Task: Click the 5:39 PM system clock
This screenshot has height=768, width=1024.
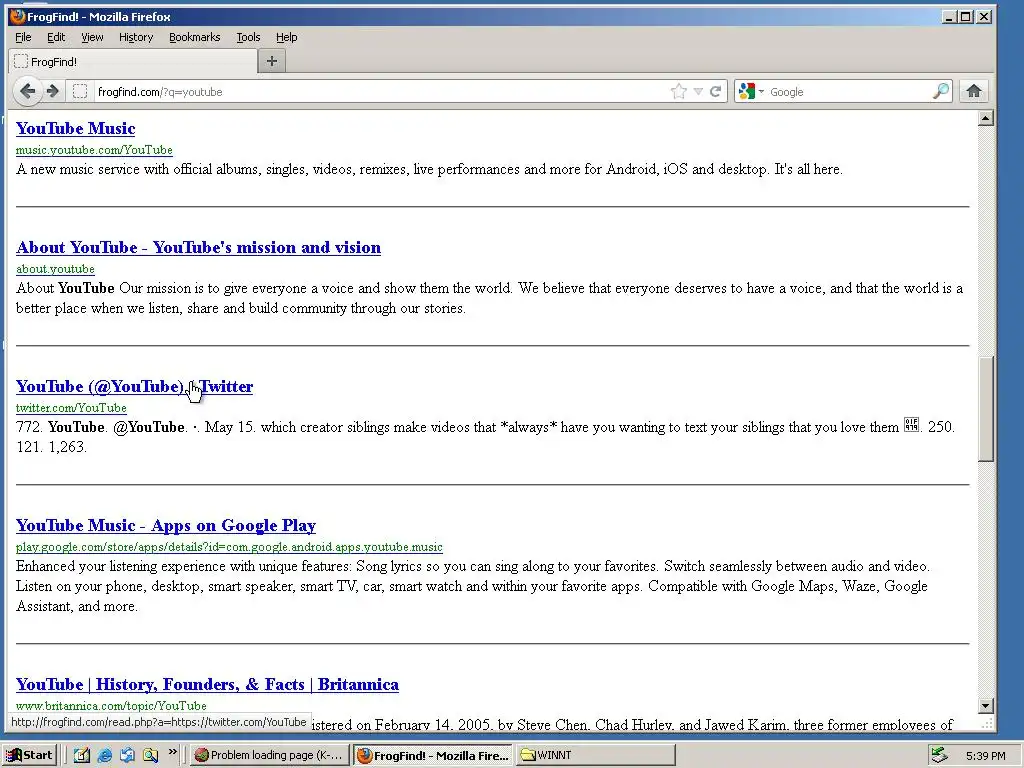Action: click(985, 756)
